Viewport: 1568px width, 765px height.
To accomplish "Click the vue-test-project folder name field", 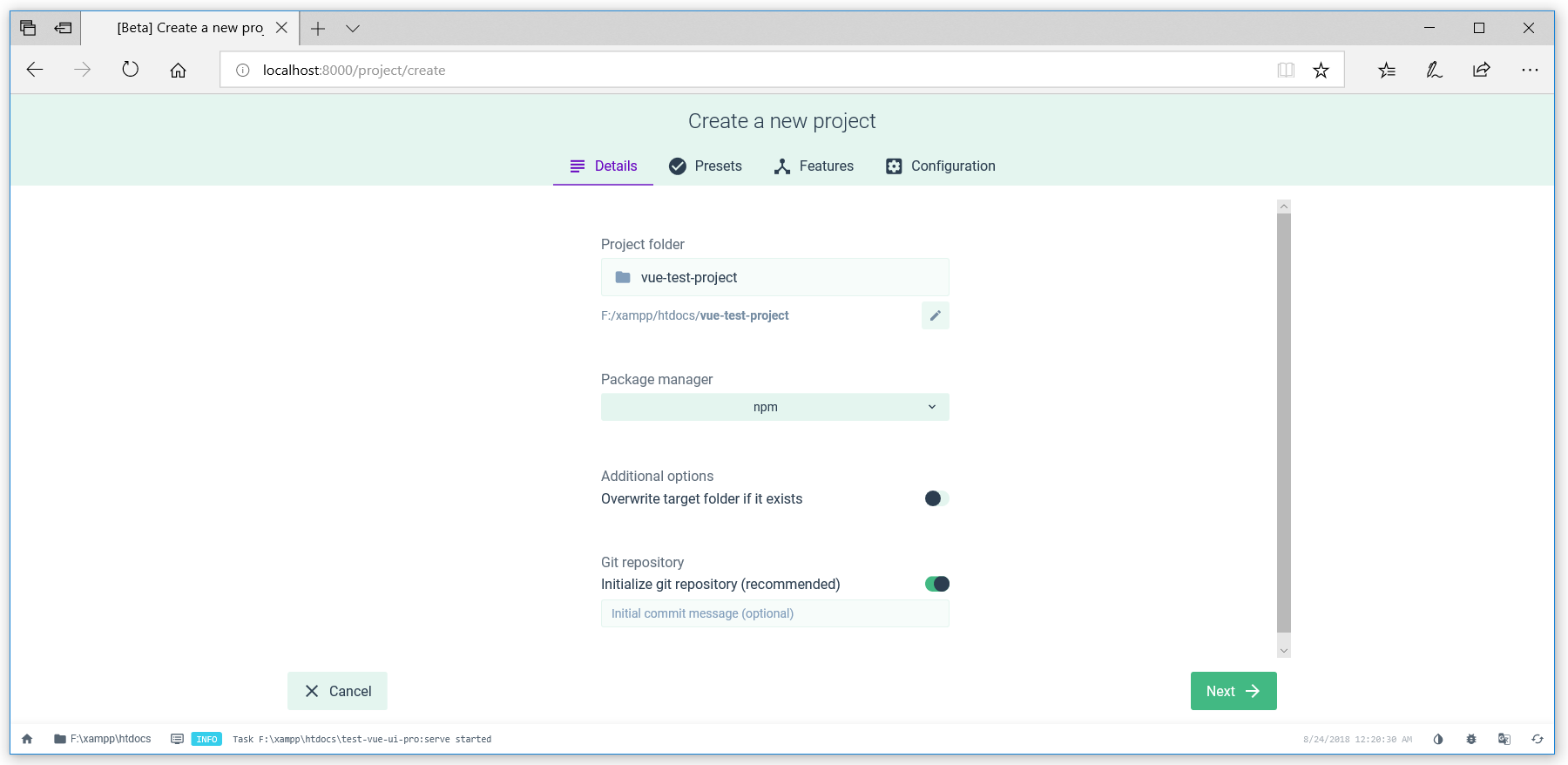I will (774, 277).
